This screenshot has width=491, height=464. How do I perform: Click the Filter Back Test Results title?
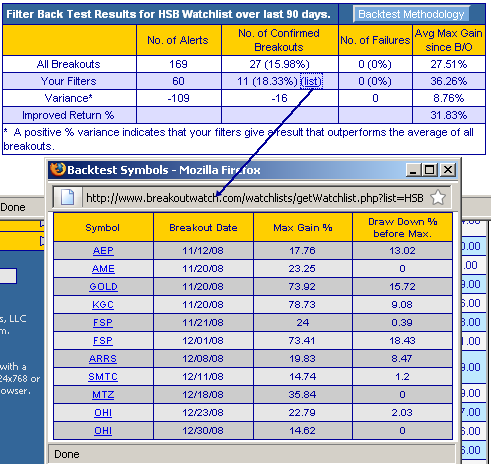[168, 14]
